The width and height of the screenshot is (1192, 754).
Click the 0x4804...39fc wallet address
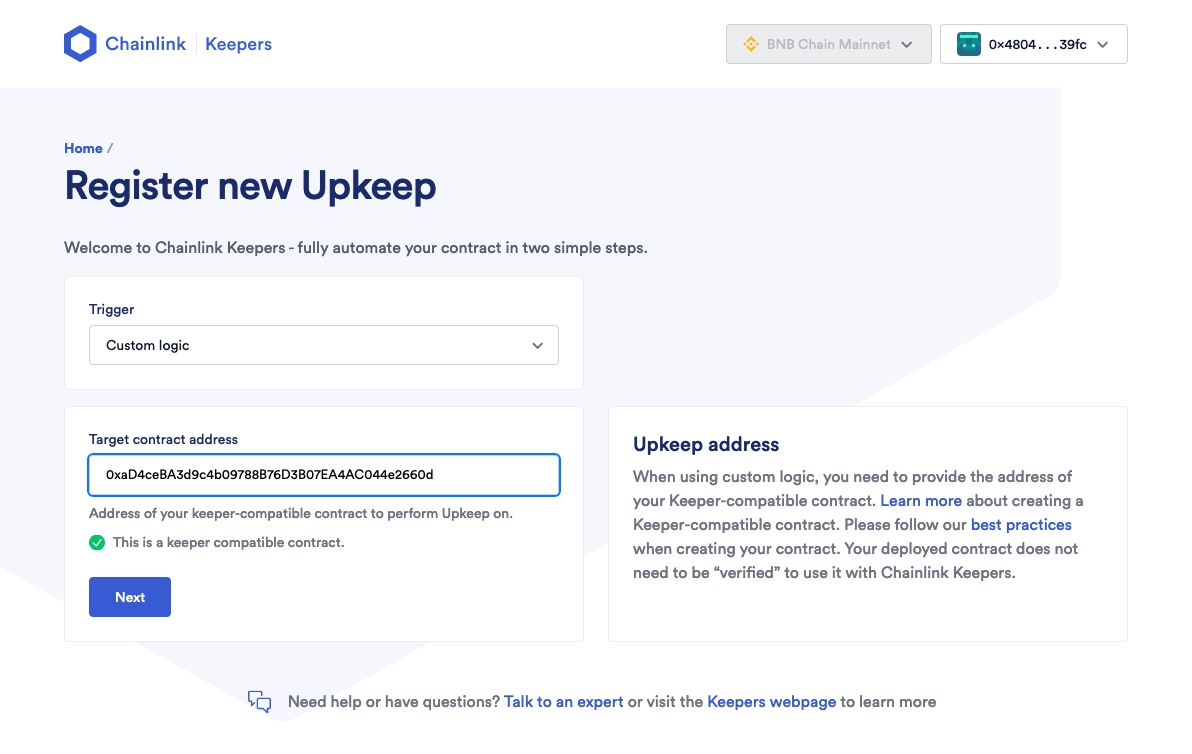[x=1037, y=45]
